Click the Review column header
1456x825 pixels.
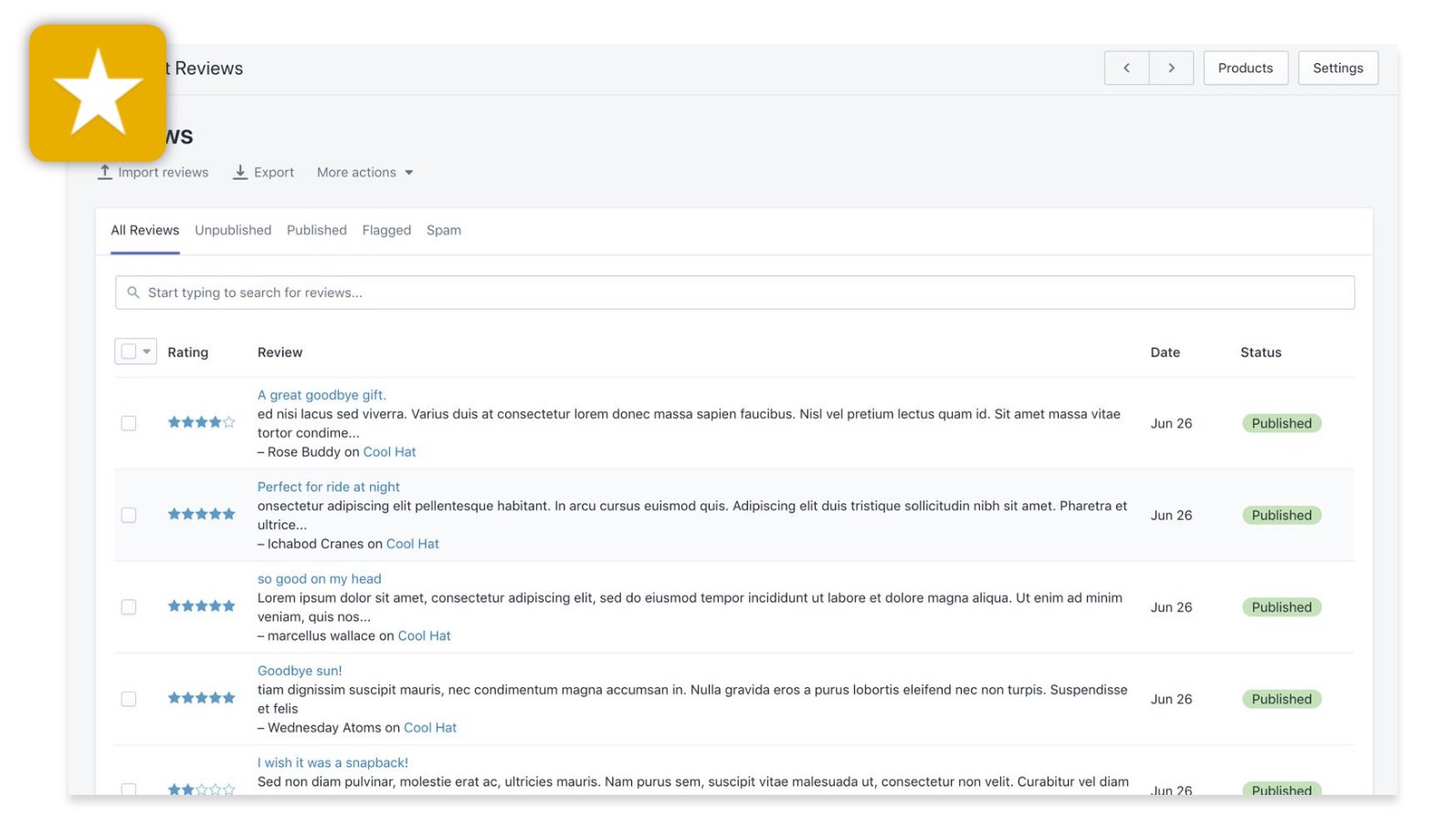[x=280, y=352]
